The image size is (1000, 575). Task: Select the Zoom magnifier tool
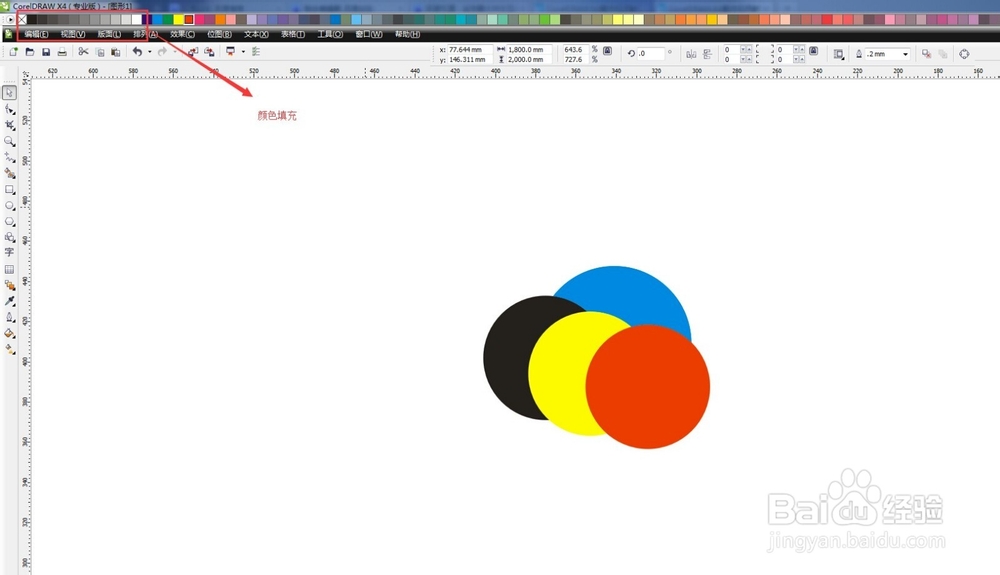[x=9, y=142]
